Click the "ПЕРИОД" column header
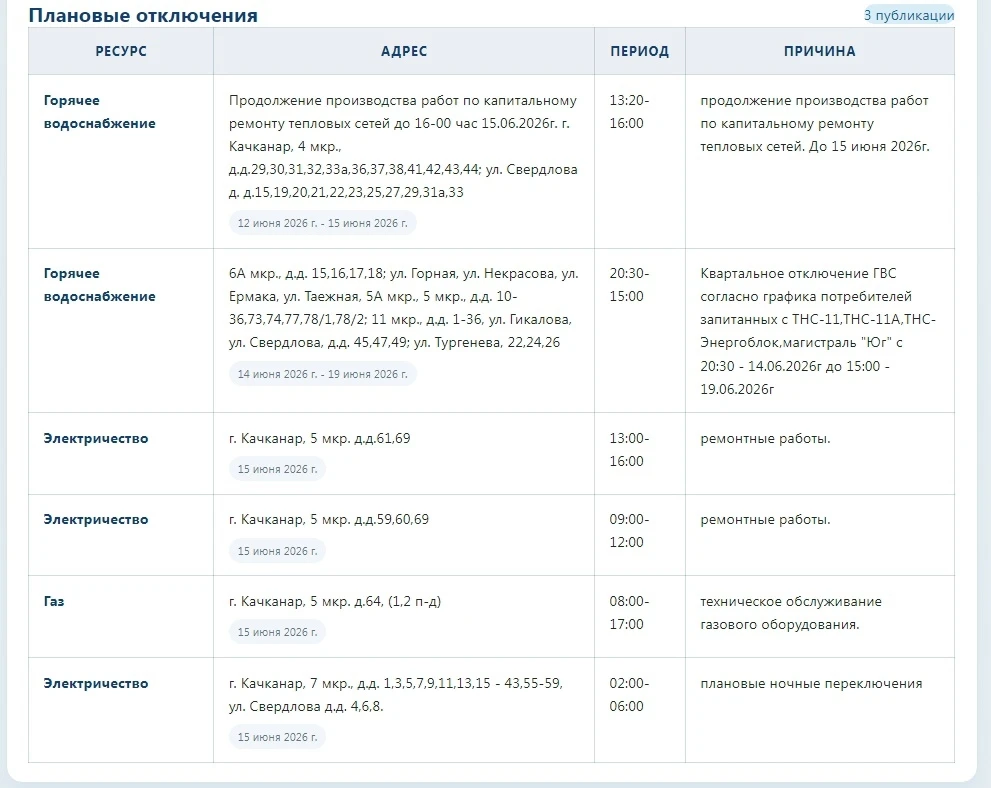This screenshot has width=991, height=788. click(640, 51)
